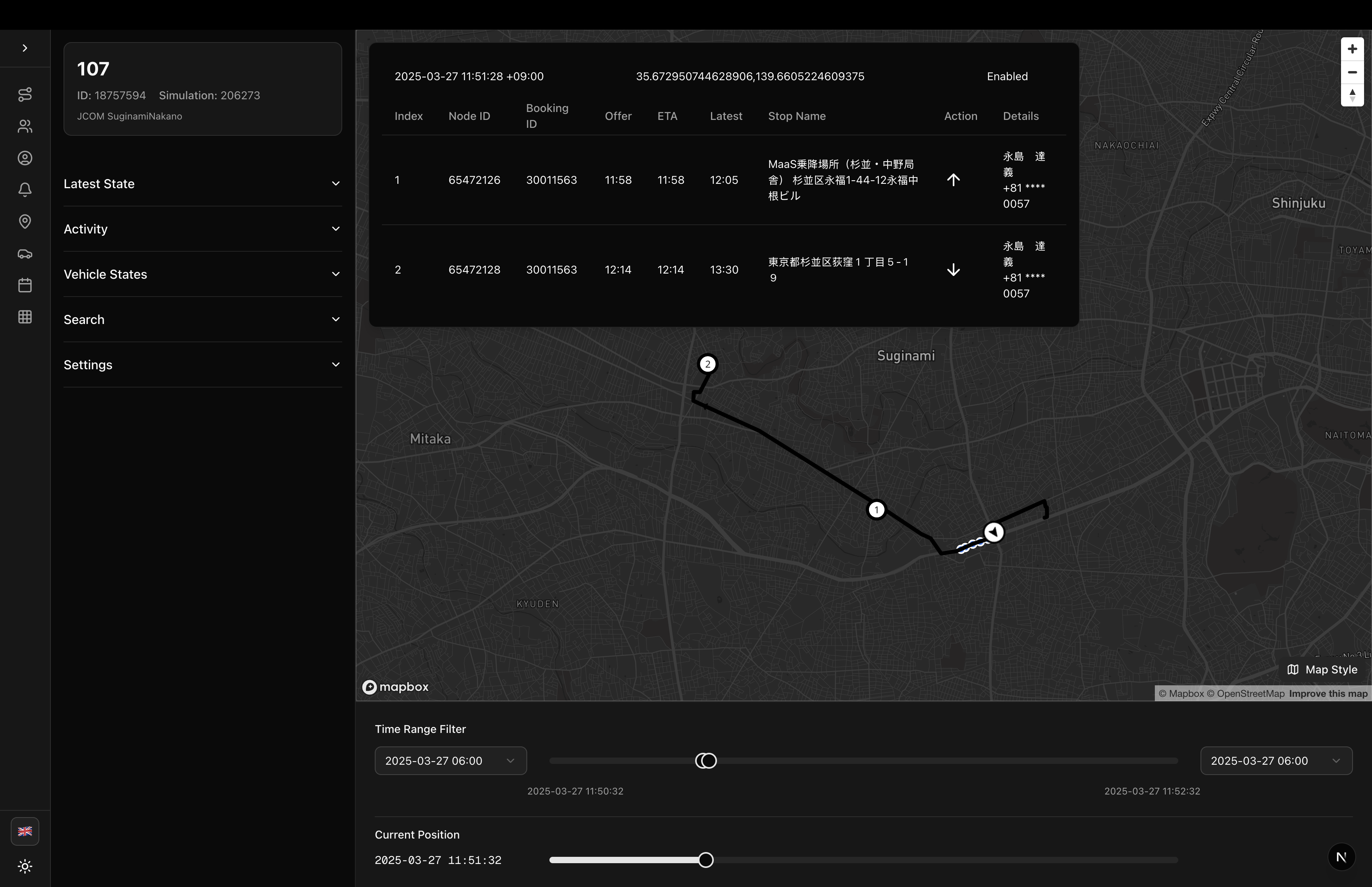1372x887 pixels.
Task: Open the location pin icon
Action: click(x=25, y=222)
